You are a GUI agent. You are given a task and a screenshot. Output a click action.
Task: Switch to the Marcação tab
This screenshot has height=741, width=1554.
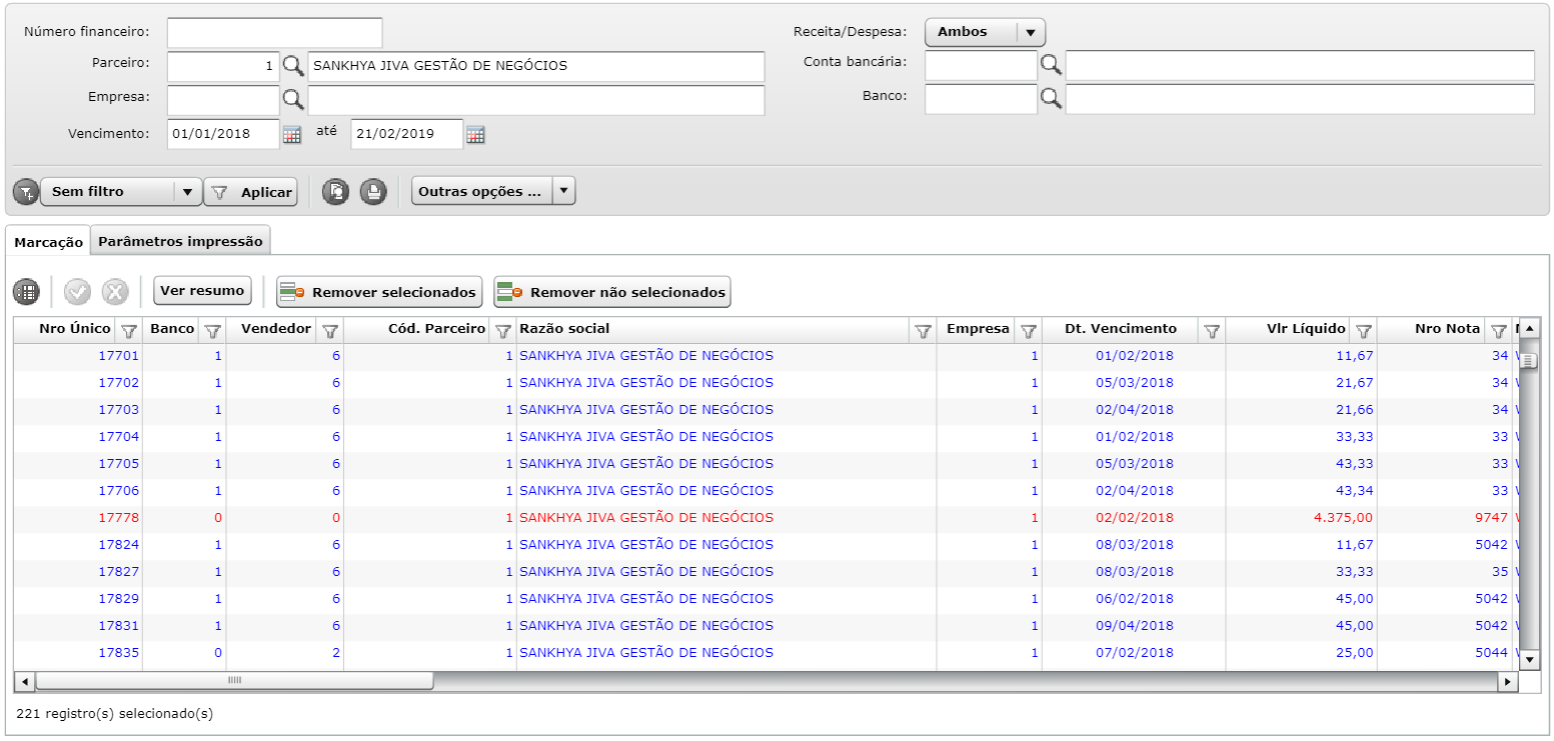[49, 242]
